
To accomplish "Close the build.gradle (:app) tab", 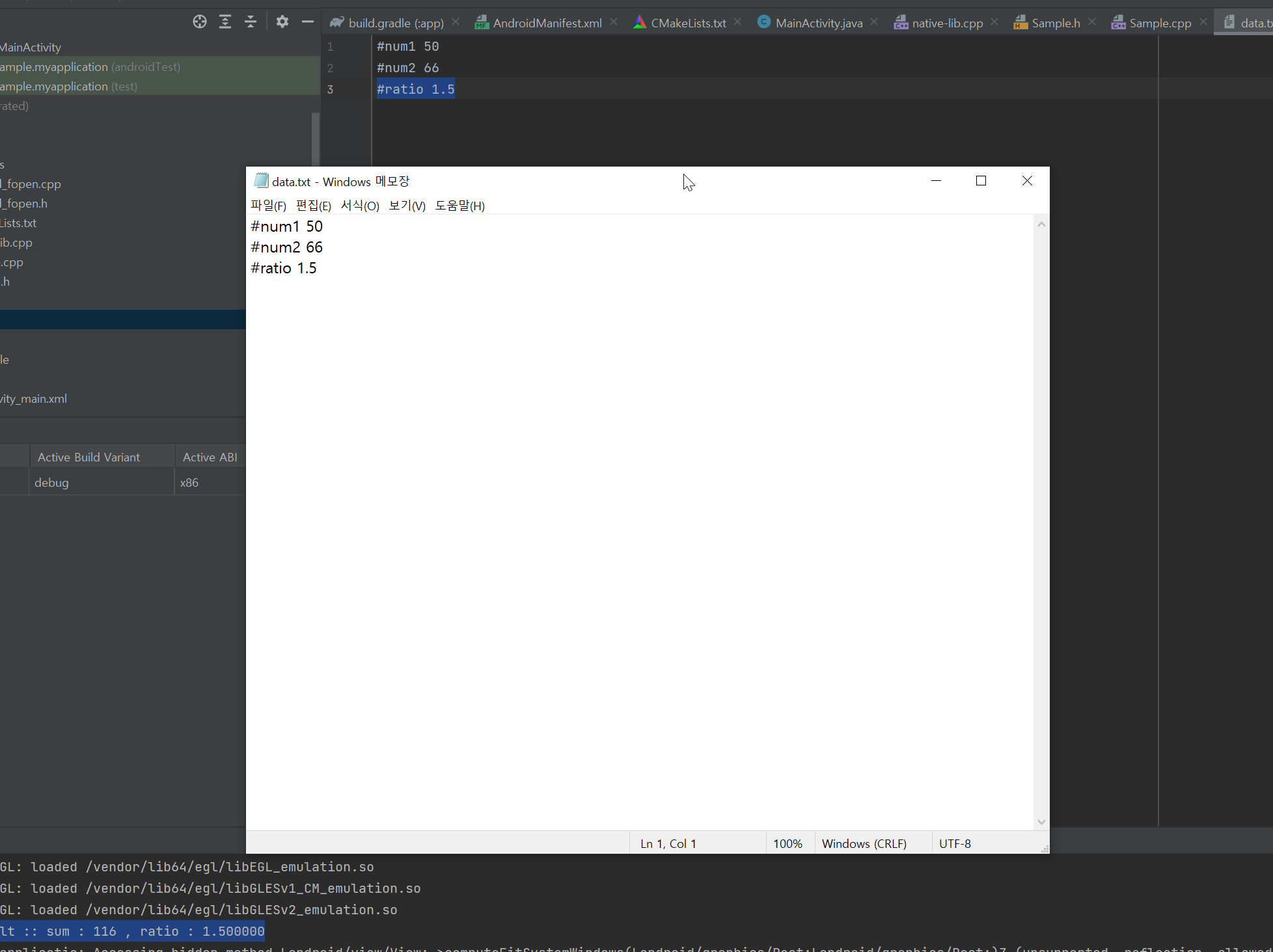I will pyautogui.click(x=456, y=22).
